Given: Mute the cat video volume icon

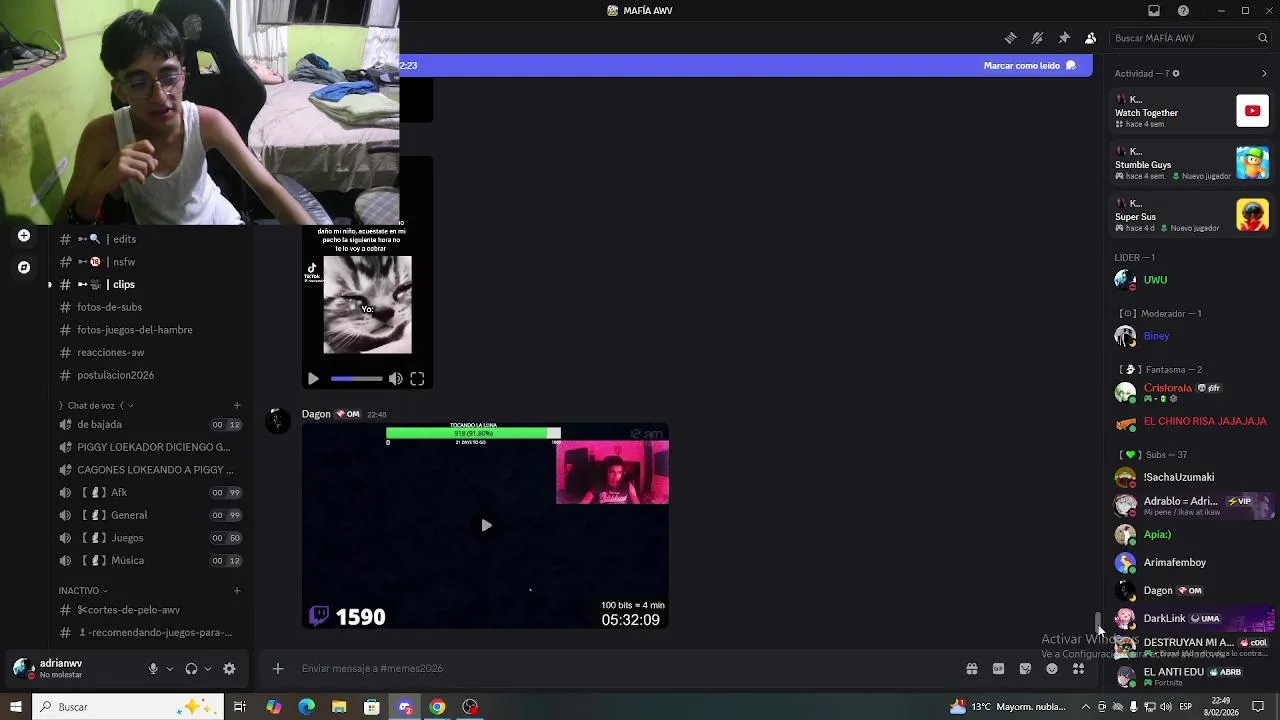Looking at the screenshot, I should point(396,379).
